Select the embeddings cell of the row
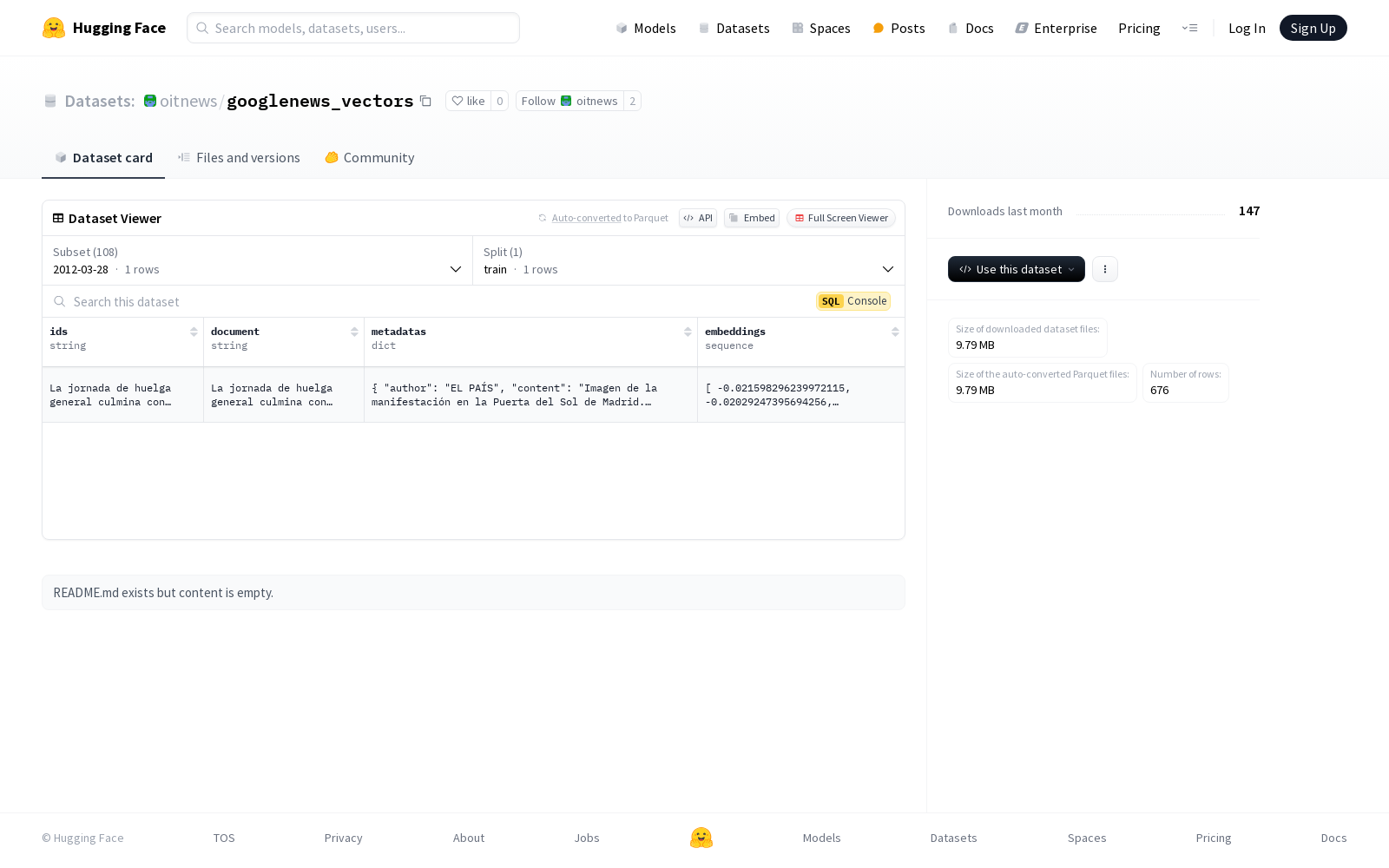The image size is (1389, 868). click(x=801, y=395)
